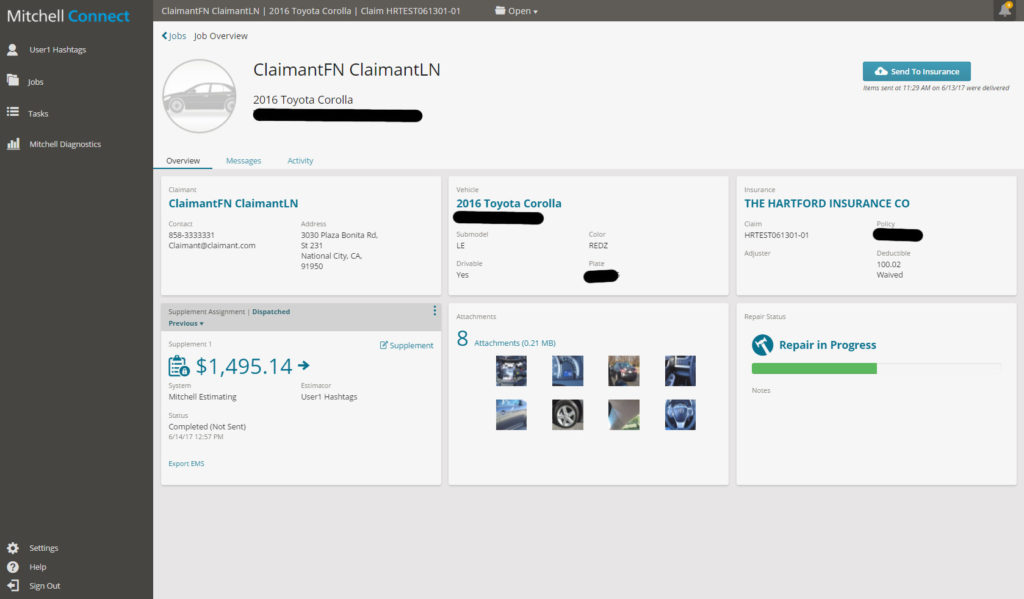
Task: Click the Supplement edit link
Action: [406, 345]
